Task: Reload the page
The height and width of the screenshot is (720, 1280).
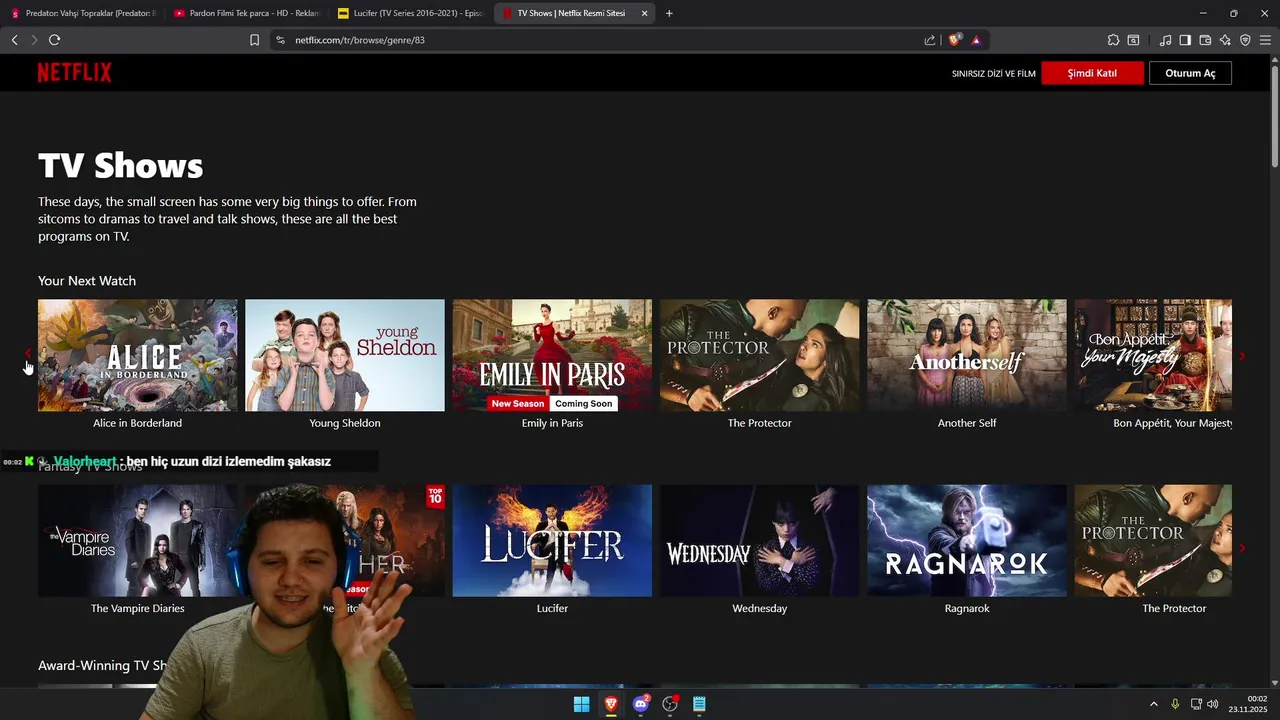Action: point(54,40)
